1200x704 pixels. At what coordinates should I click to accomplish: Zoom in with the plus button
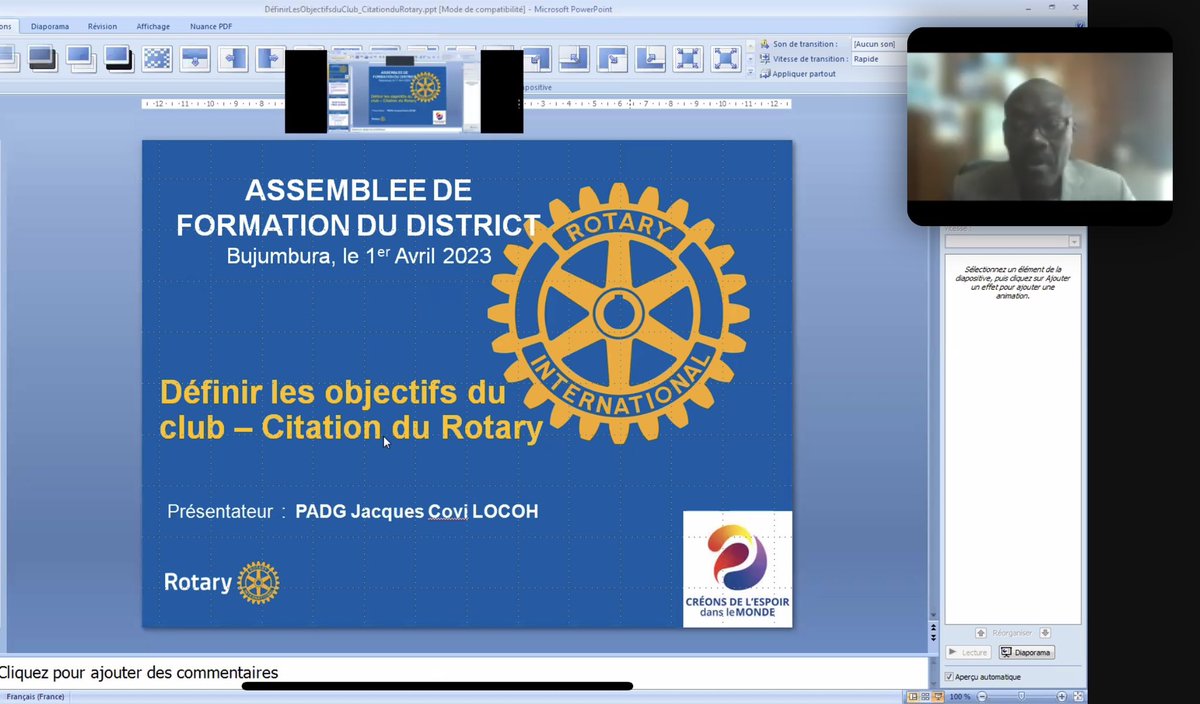coord(1062,696)
